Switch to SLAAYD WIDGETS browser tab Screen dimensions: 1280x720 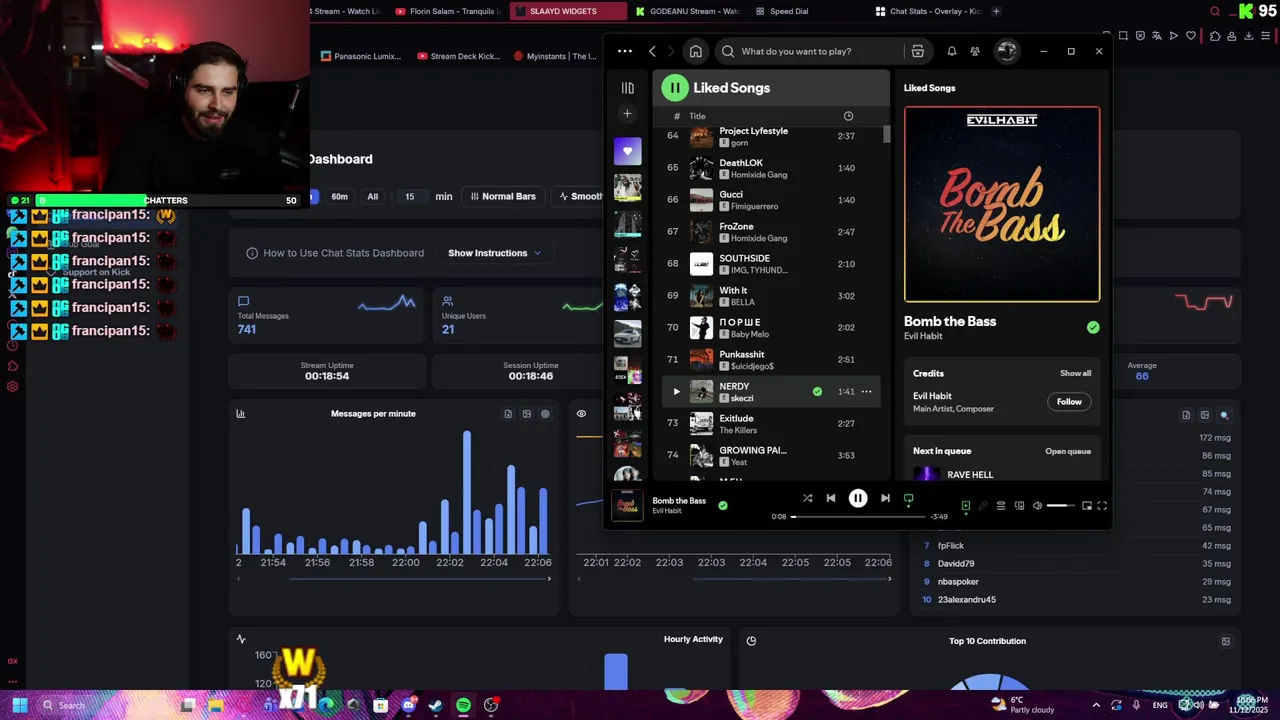567,11
